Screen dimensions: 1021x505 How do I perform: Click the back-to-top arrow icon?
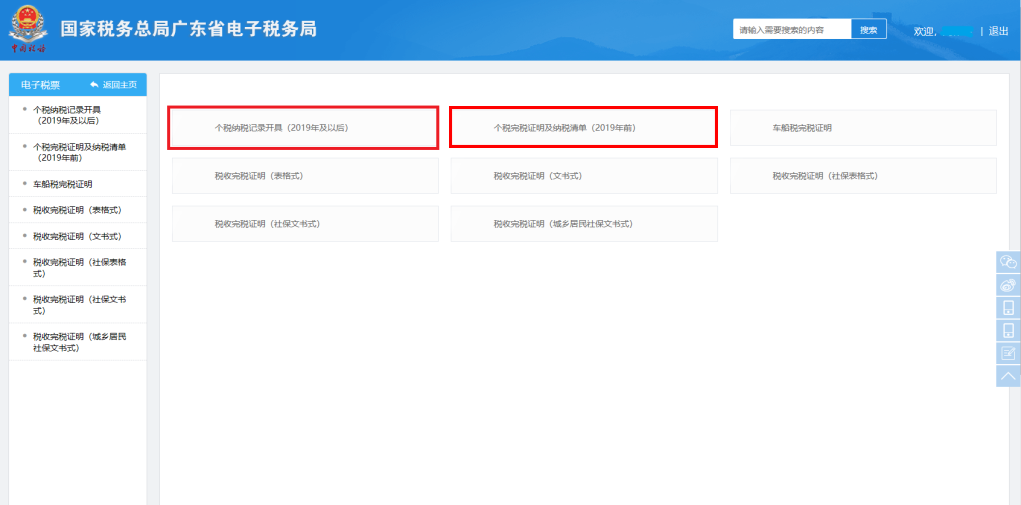(x=1008, y=376)
